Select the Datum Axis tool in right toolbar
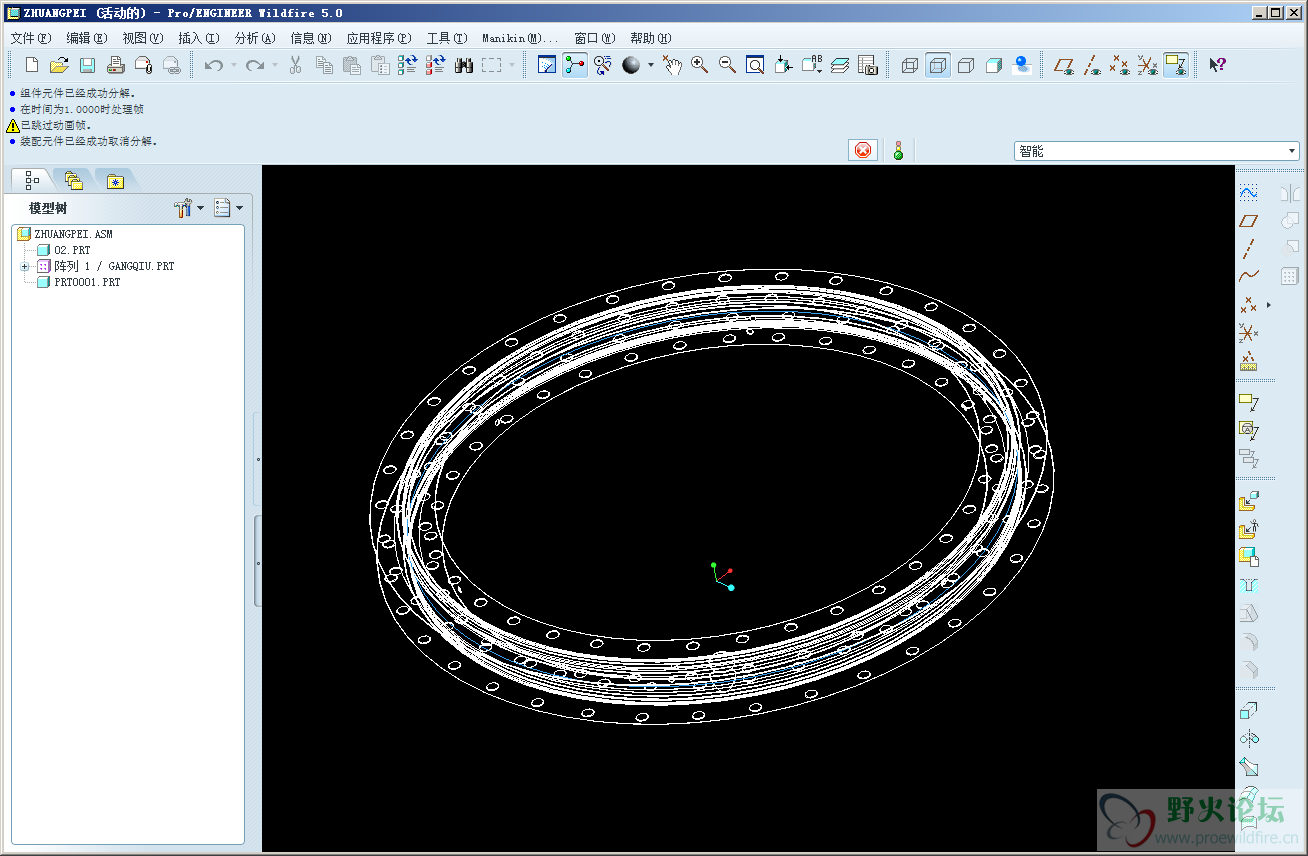This screenshot has width=1308, height=856. pyautogui.click(x=1248, y=248)
